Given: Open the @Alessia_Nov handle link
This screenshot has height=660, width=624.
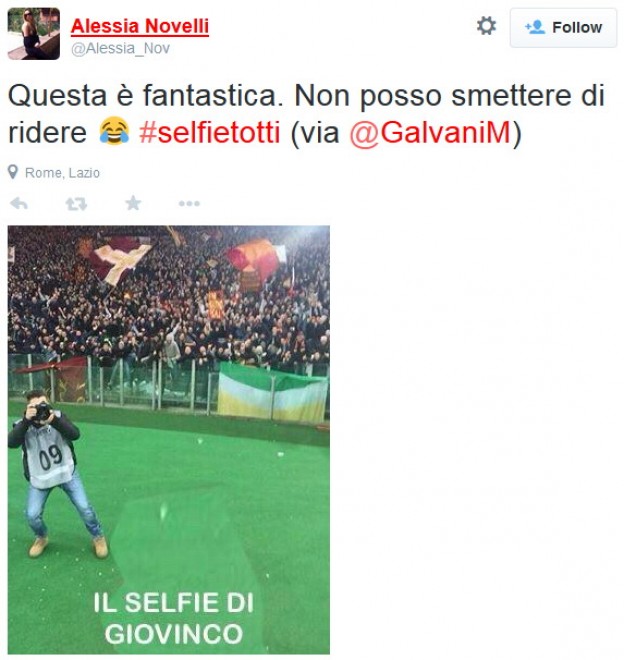Looking at the screenshot, I should (x=120, y=48).
